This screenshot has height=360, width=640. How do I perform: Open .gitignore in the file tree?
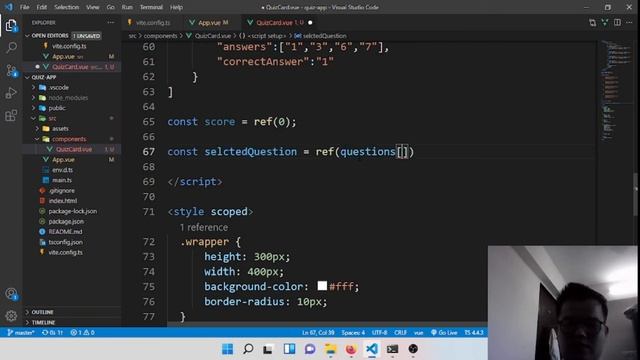click(62, 191)
